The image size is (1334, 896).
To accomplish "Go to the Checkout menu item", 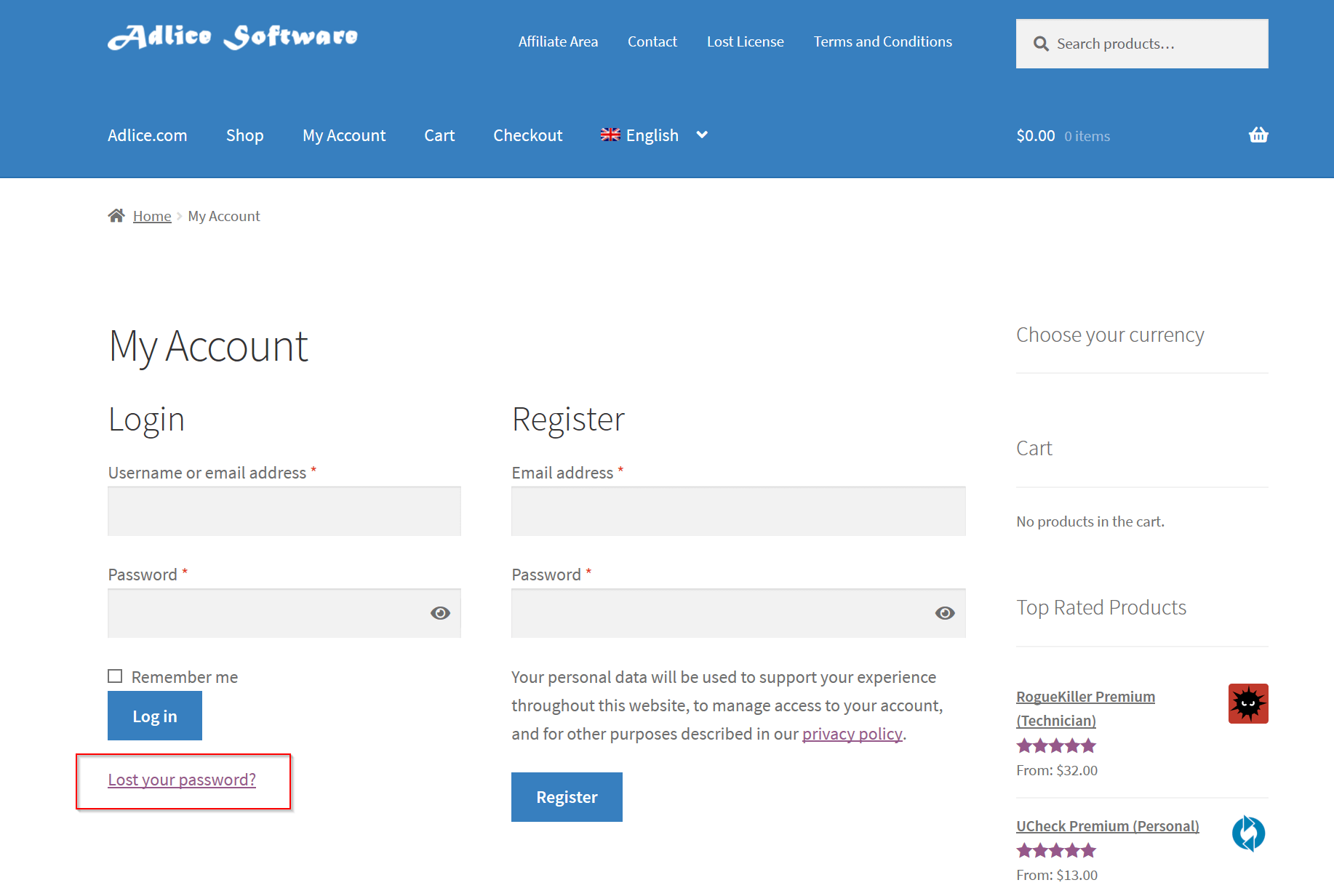I will [x=527, y=136].
